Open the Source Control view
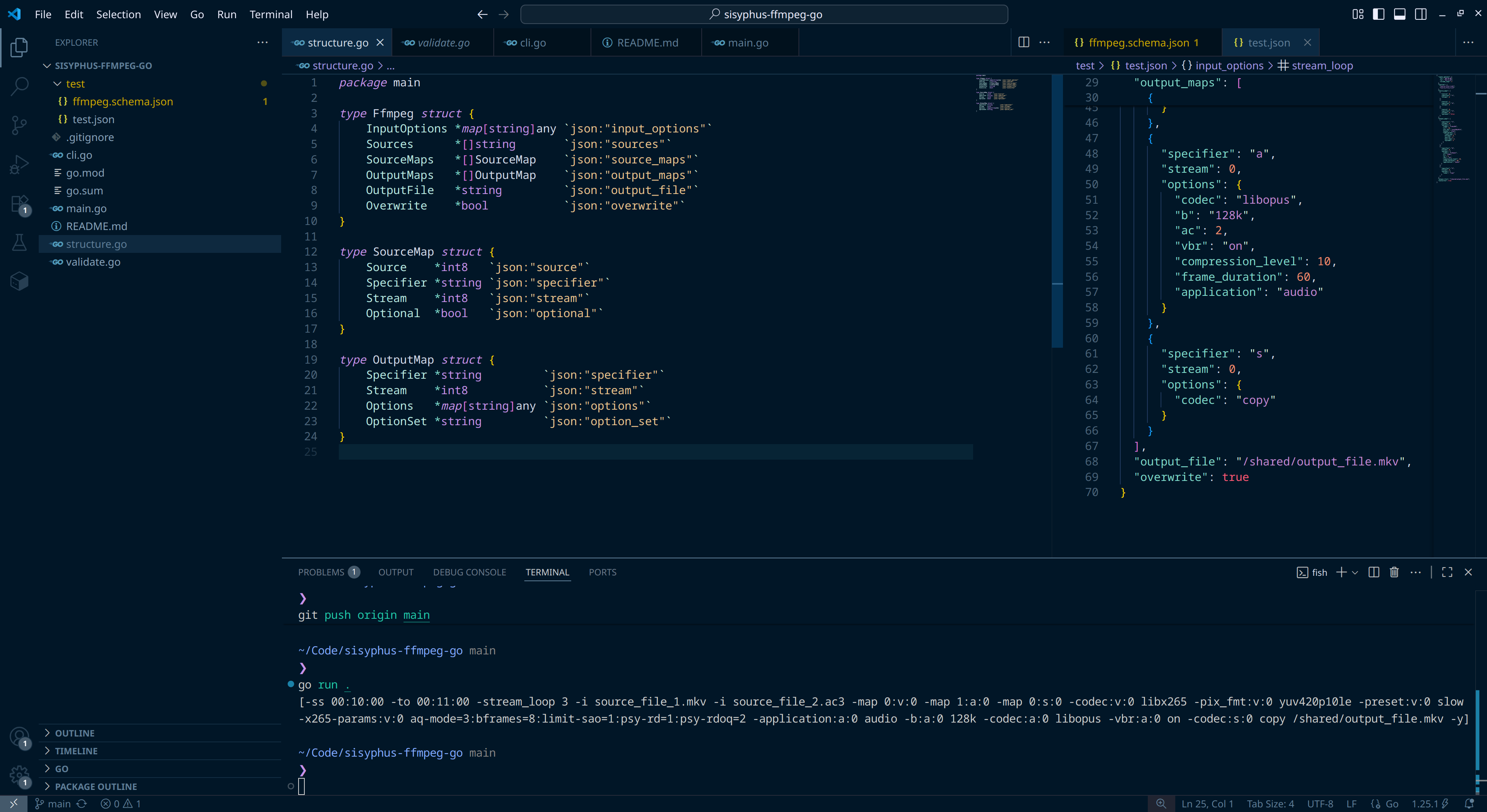1487x812 pixels. pyautogui.click(x=19, y=125)
